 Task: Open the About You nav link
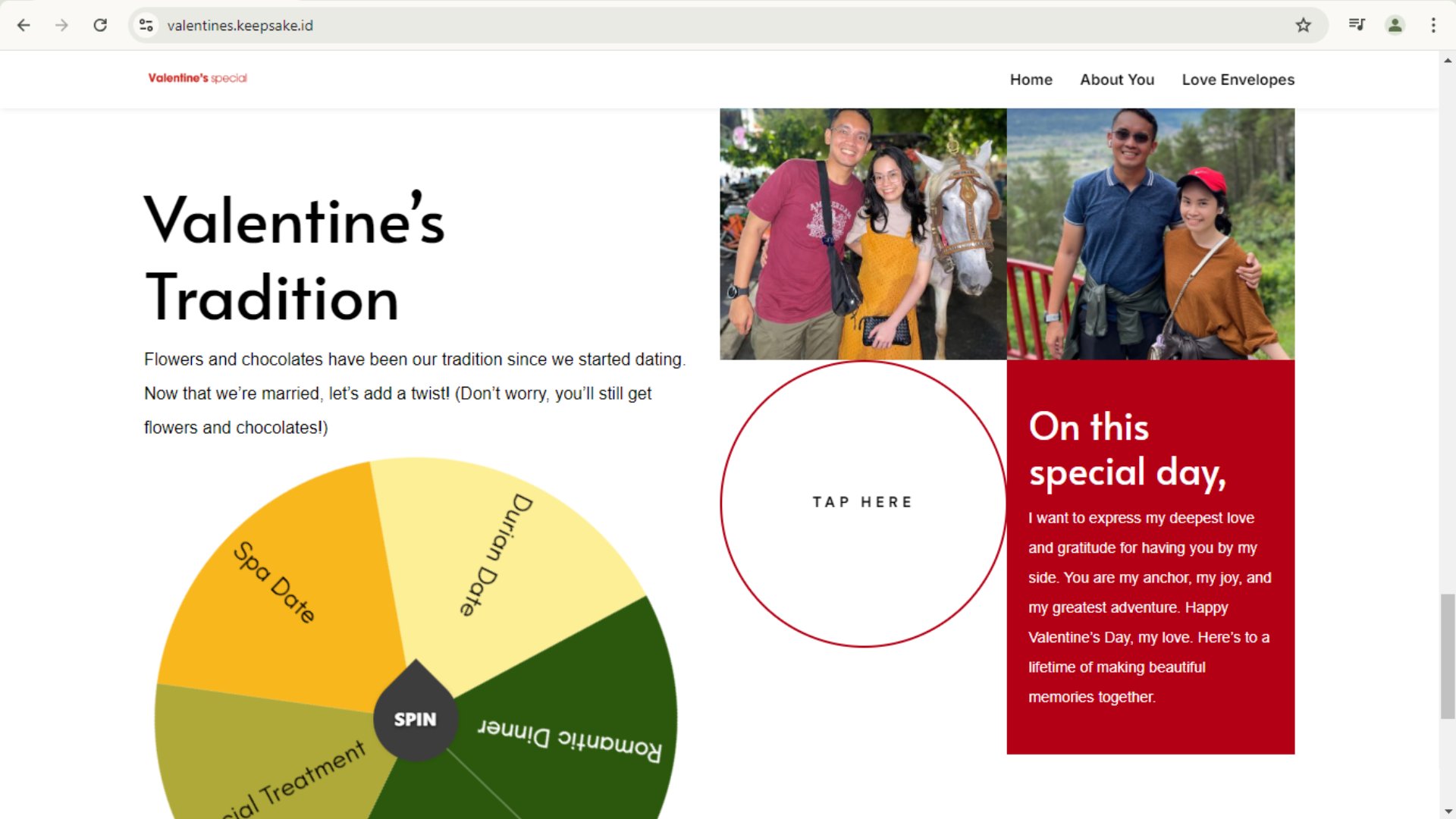pyautogui.click(x=1117, y=80)
